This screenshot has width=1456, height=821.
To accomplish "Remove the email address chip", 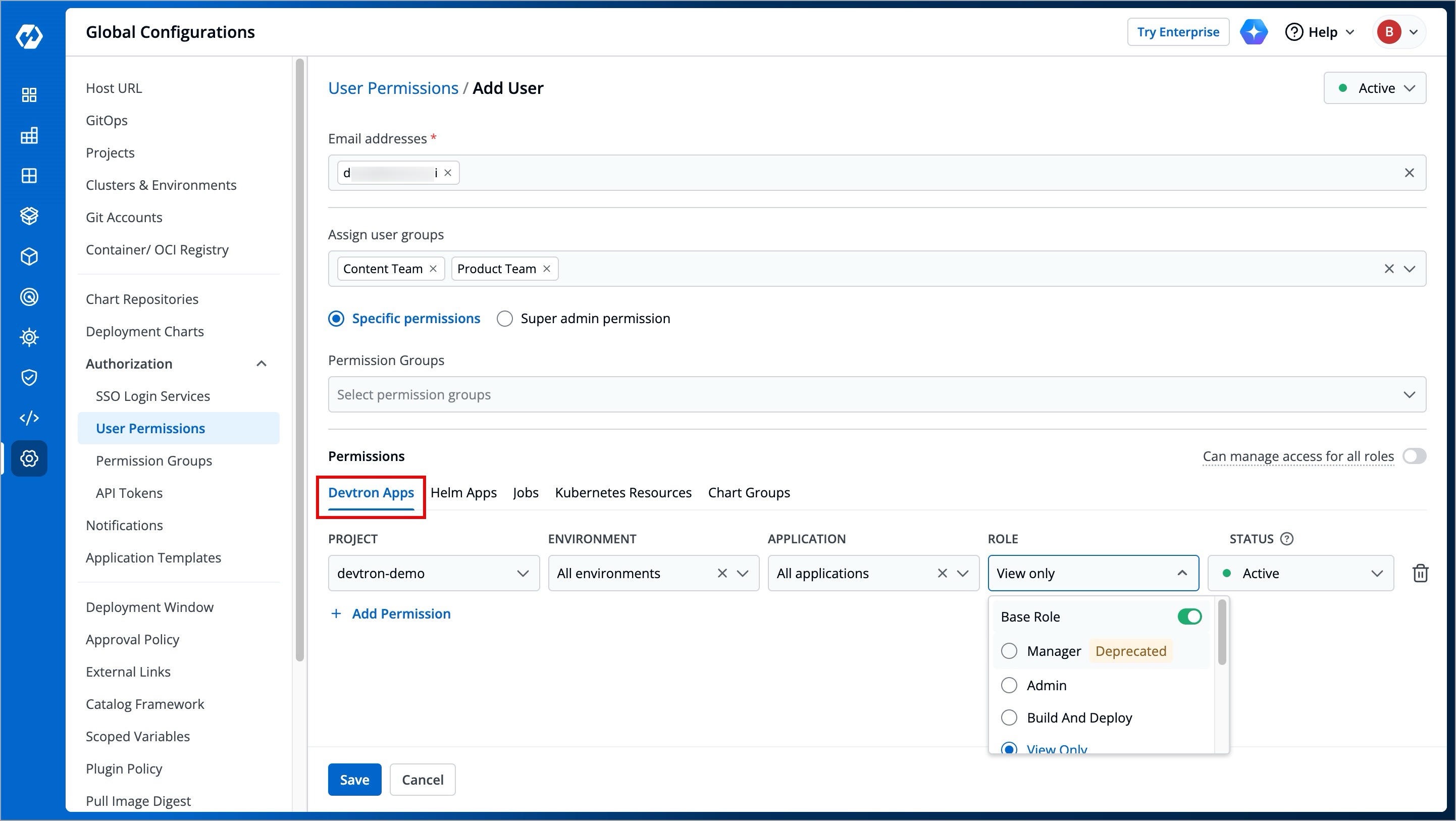I will coord(448,173).
